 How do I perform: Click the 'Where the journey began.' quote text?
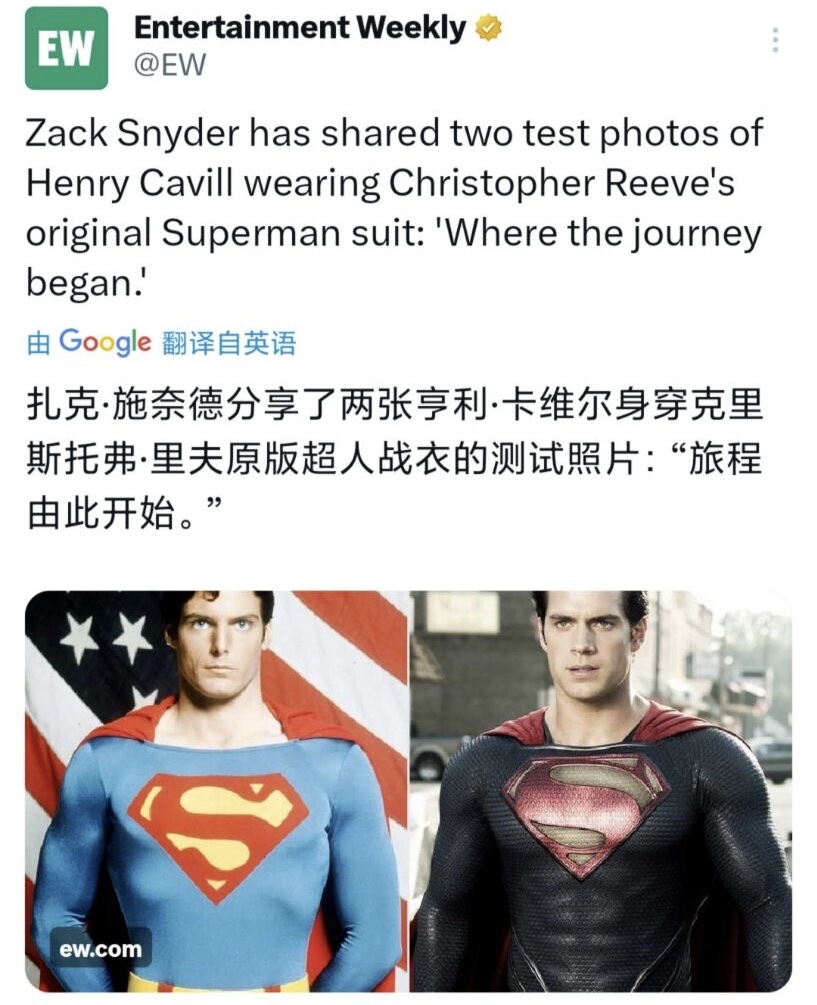click(393, 258)
